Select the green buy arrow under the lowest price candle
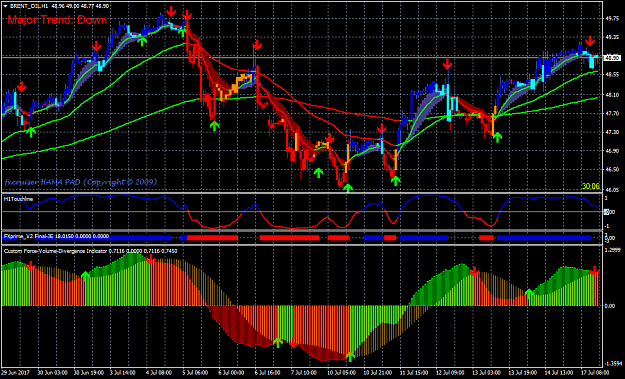The image size is (625, 379). point(348,188)
